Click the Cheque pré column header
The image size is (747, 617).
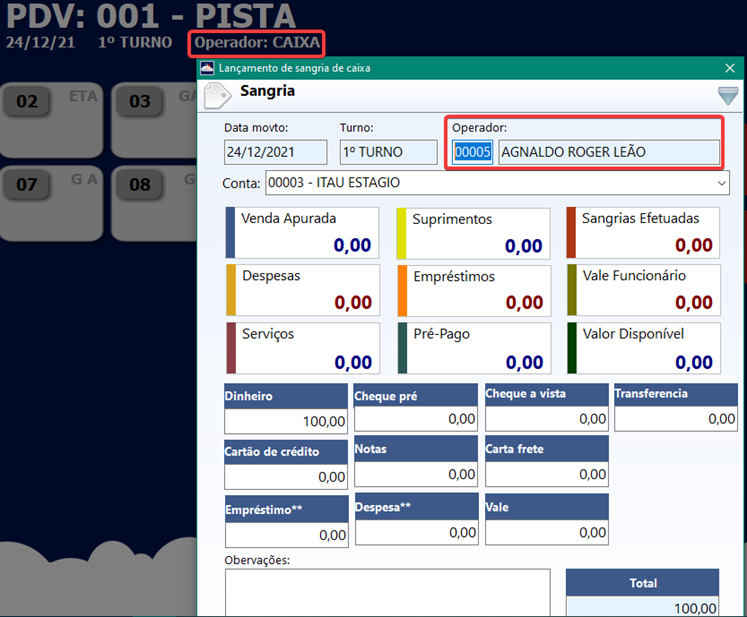pyautogui.click(x=416, y=395)
